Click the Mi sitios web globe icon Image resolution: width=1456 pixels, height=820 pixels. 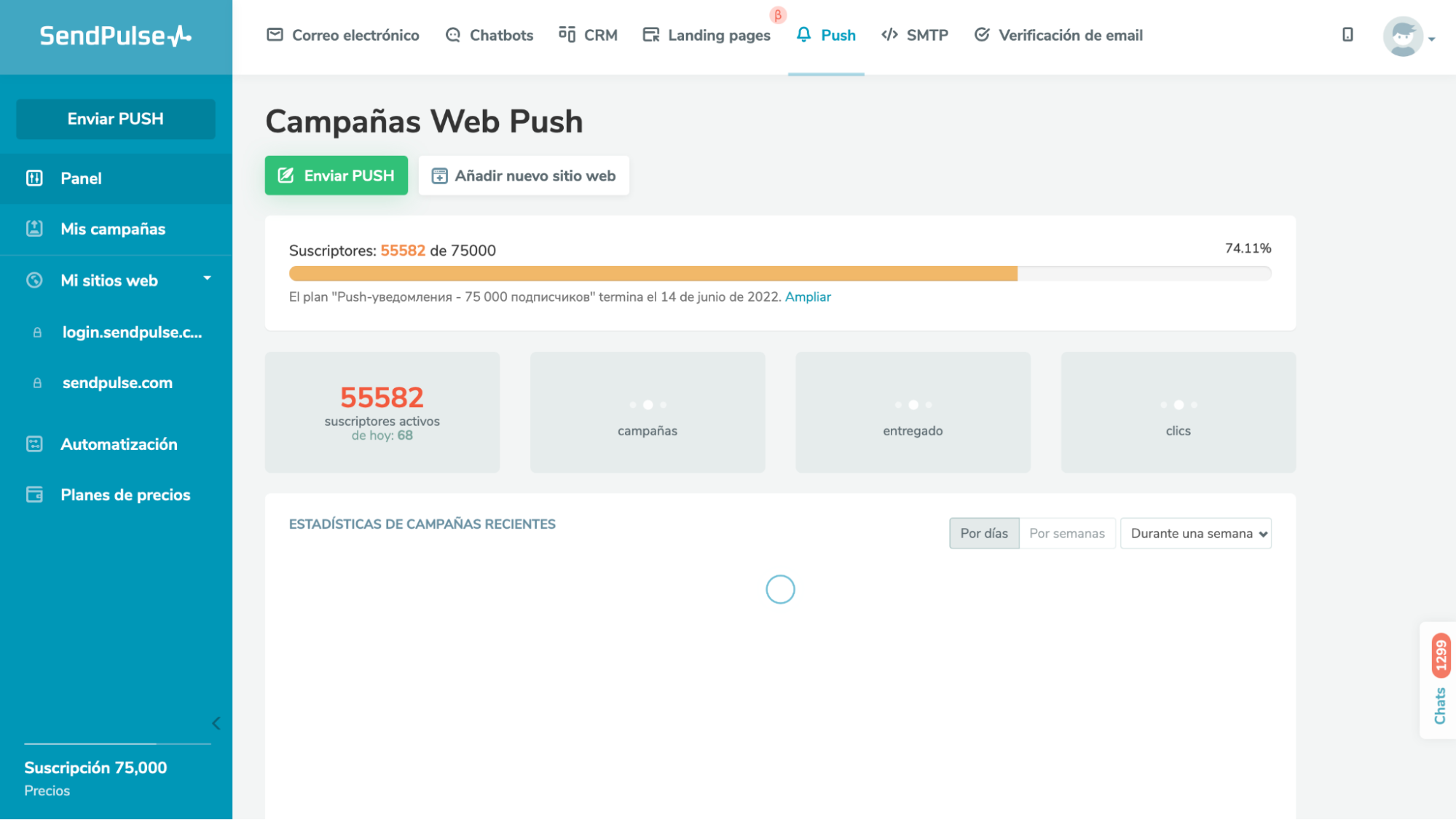[34, 280]
